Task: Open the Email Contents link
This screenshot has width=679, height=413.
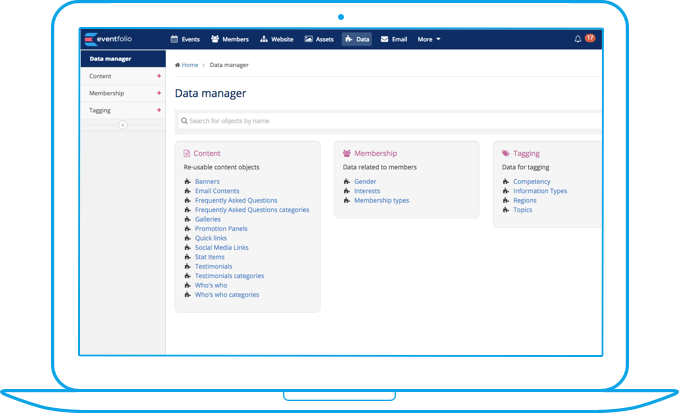Action: coord(217,191)
